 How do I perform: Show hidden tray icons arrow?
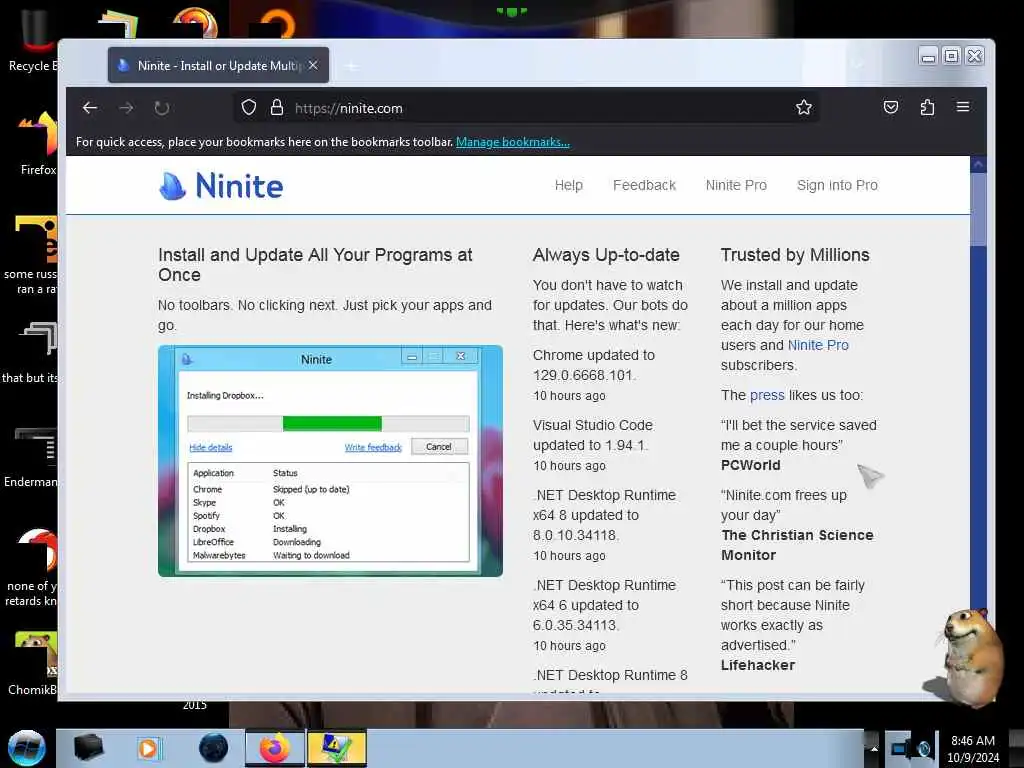[874, 748]
